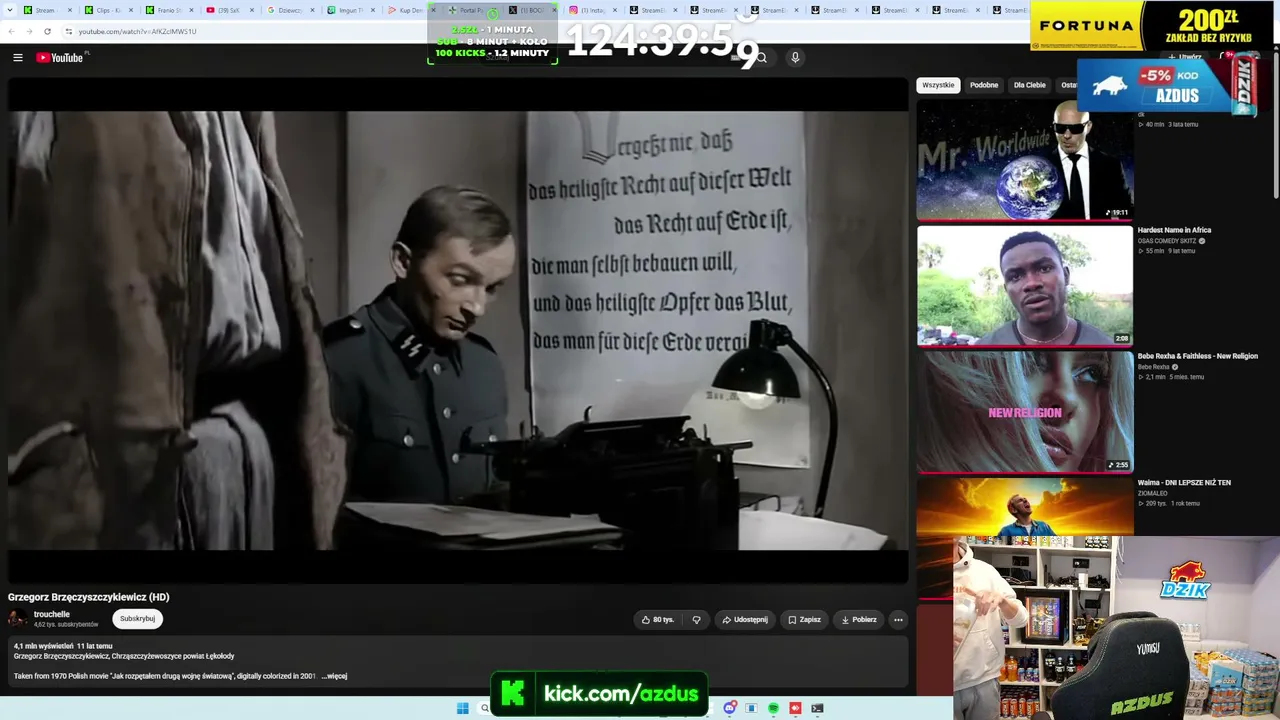Open the Mr. Worldwide video thumbnail
The width and height of the screenshot is (1280, 720).
(1025, 159)
